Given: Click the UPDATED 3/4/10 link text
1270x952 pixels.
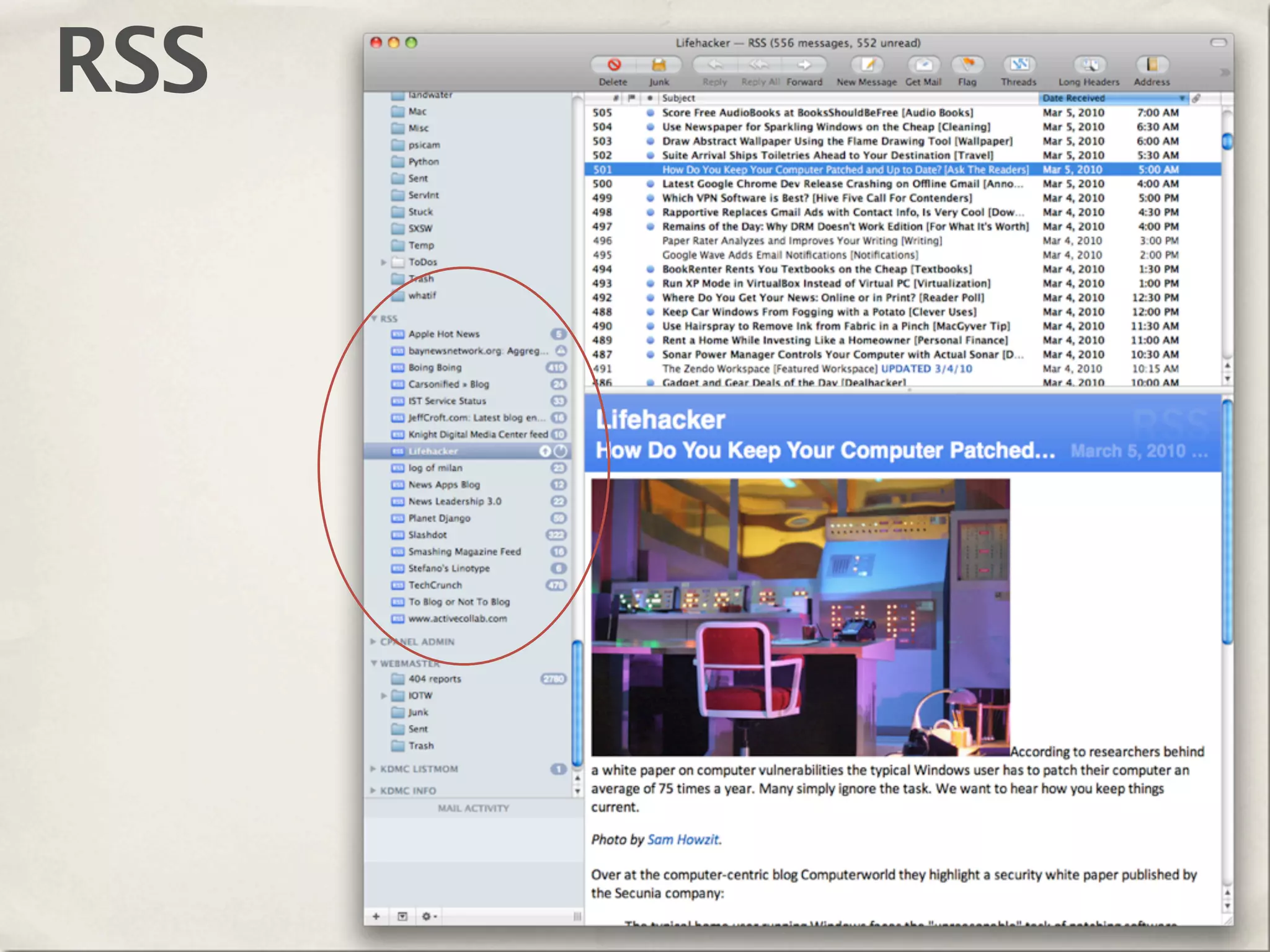Looking at the screenshot, I should (926, 369).
